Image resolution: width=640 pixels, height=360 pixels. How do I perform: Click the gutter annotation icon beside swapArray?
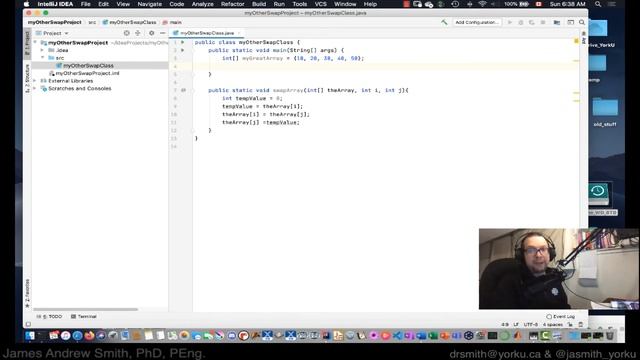[183, 90]
